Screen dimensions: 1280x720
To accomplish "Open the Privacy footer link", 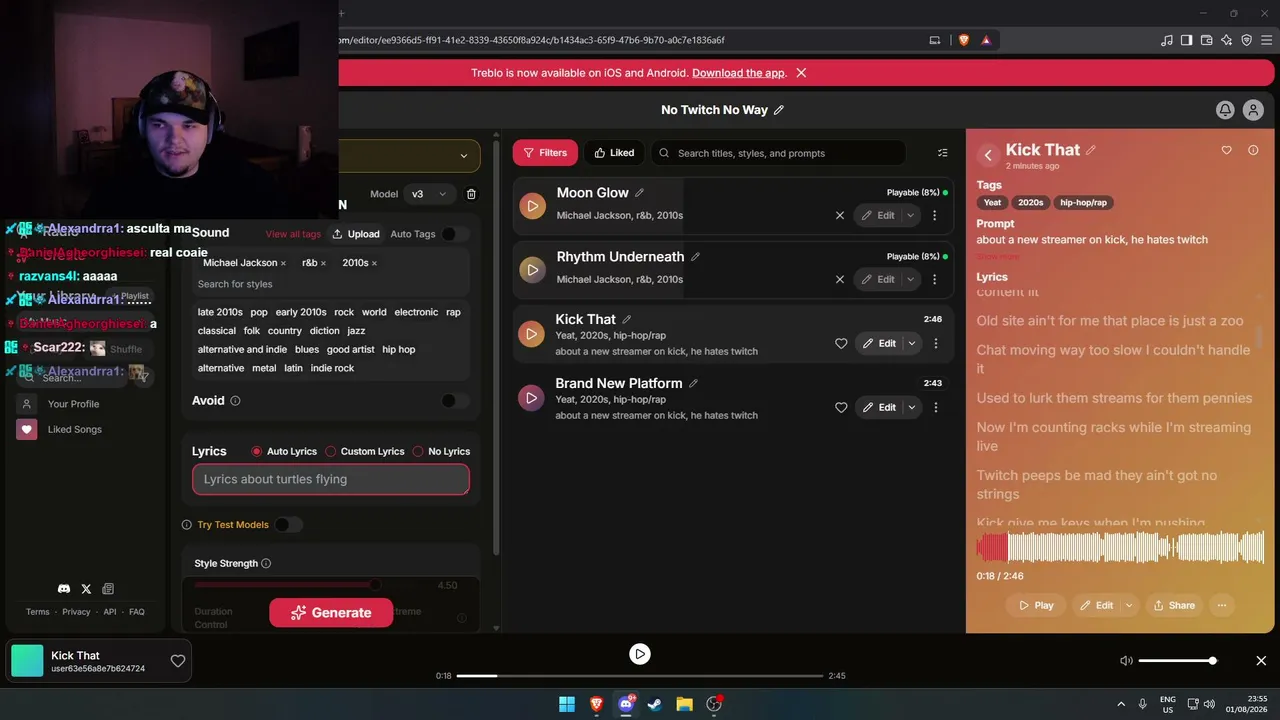I will point(76,612).
